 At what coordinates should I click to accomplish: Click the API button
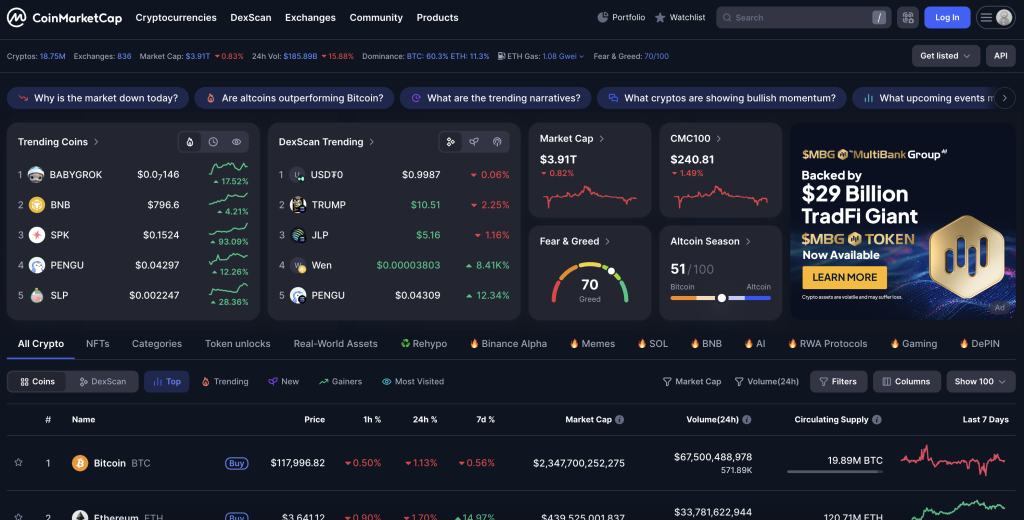(x=1000, y=56)
